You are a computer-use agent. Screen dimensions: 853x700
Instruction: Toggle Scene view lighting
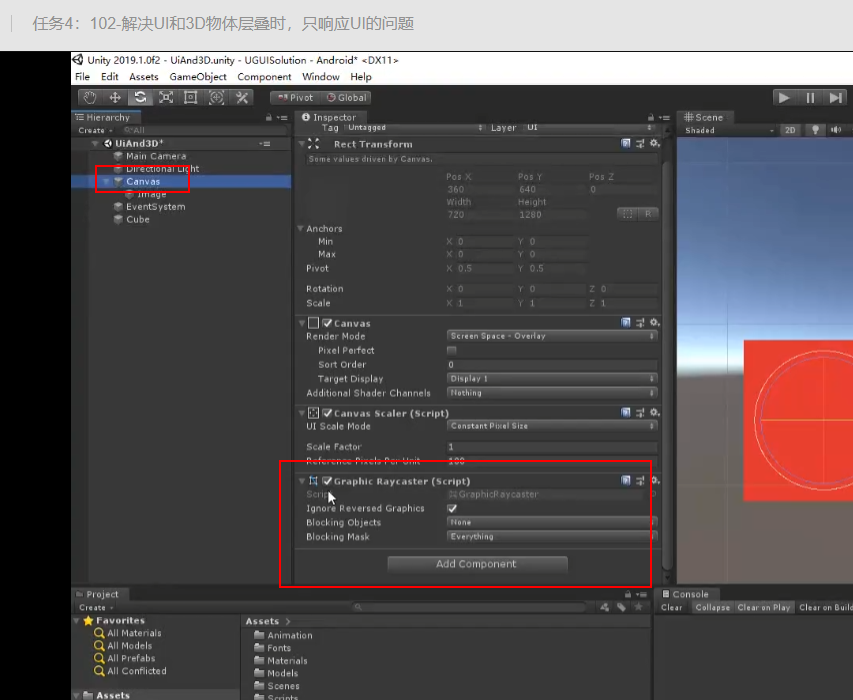(x=815, y=130)
